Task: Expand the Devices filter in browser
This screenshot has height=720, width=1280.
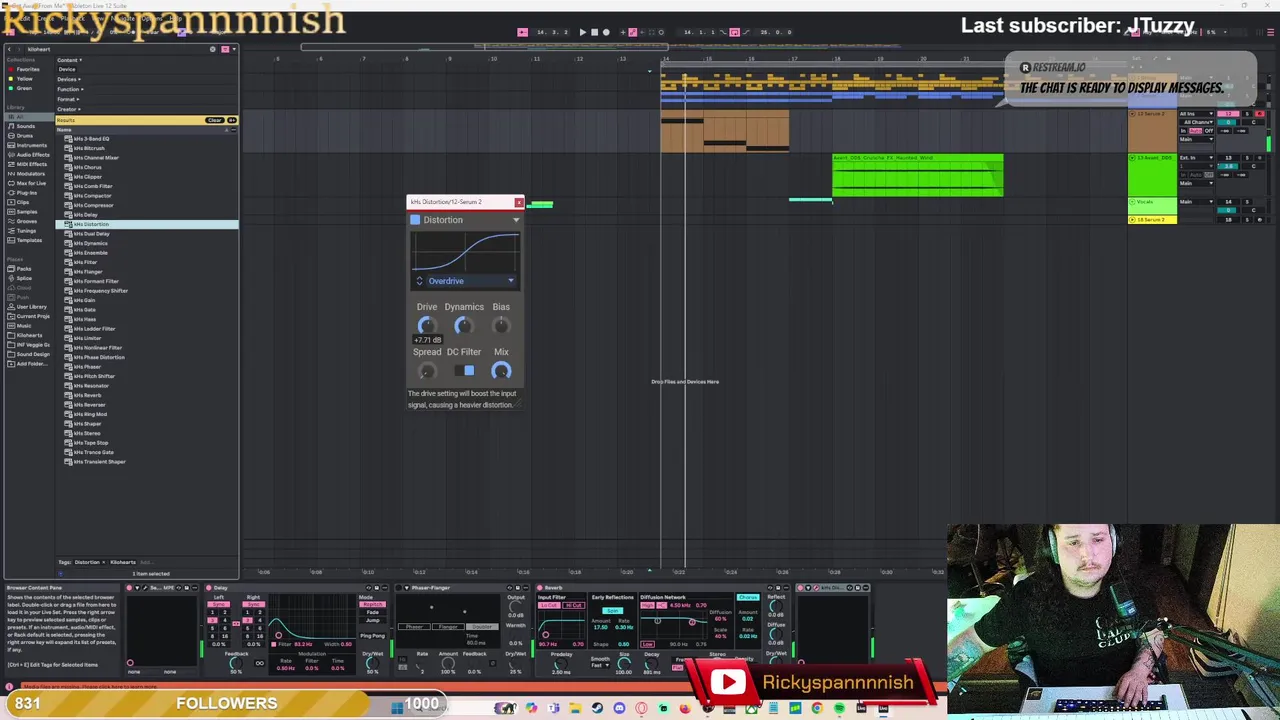Action: (x=70, y=79)
